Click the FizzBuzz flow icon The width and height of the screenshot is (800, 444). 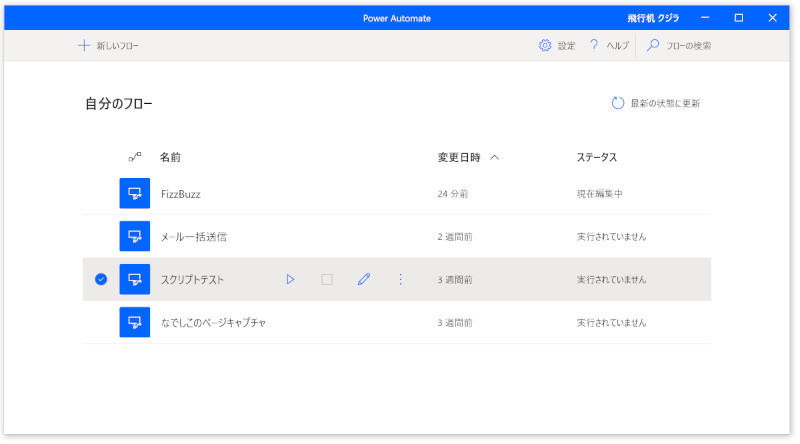tap(134, 193)
